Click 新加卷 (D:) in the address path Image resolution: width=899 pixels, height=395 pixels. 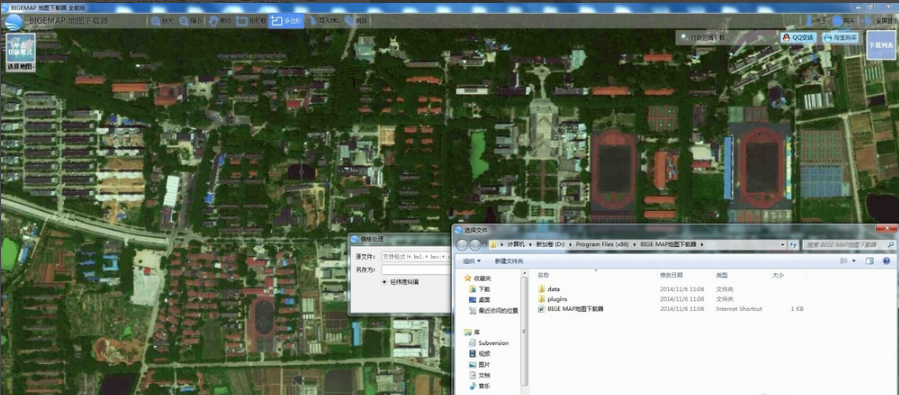550,245
